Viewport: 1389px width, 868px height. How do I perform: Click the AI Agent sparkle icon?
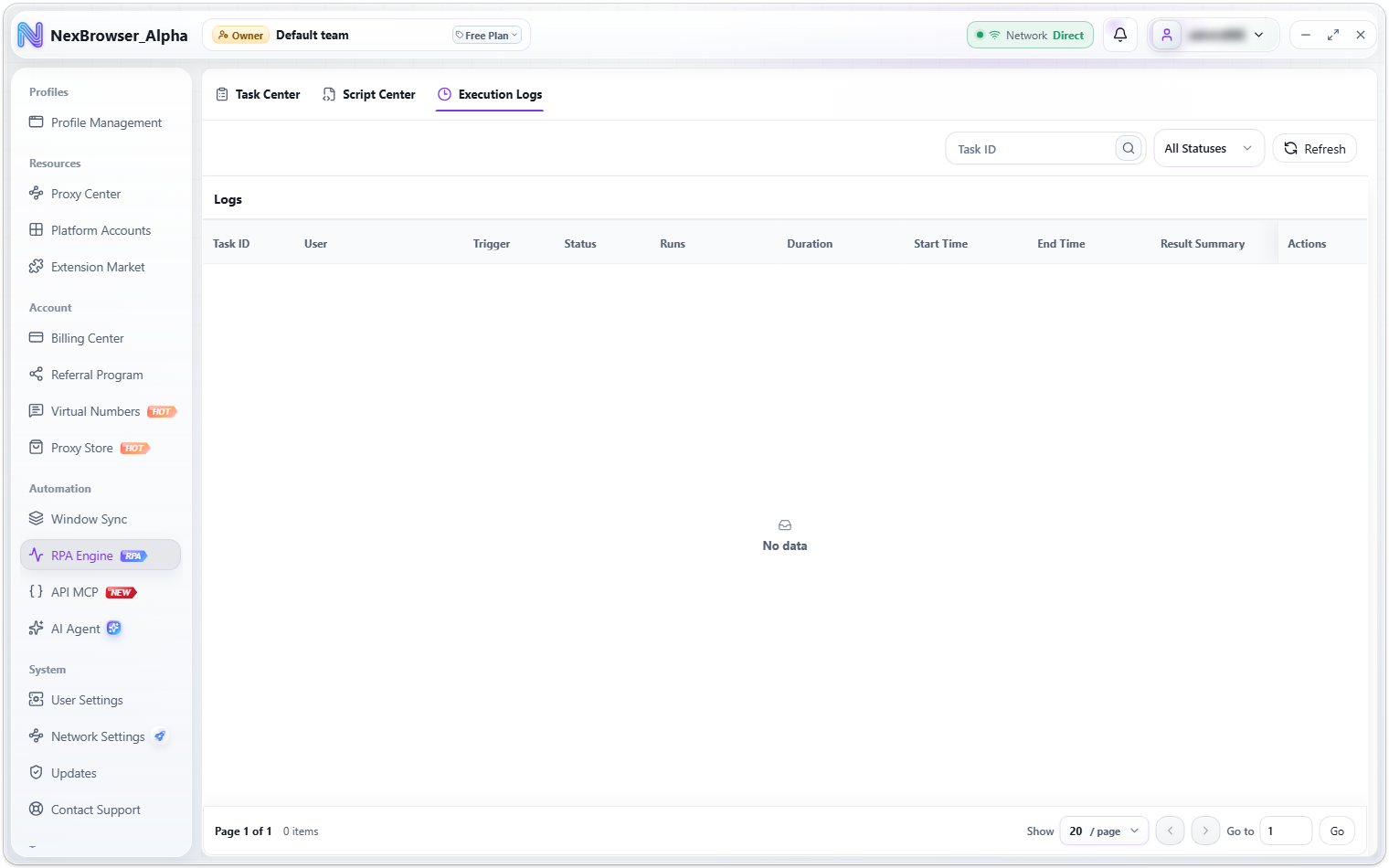[37, 629]
